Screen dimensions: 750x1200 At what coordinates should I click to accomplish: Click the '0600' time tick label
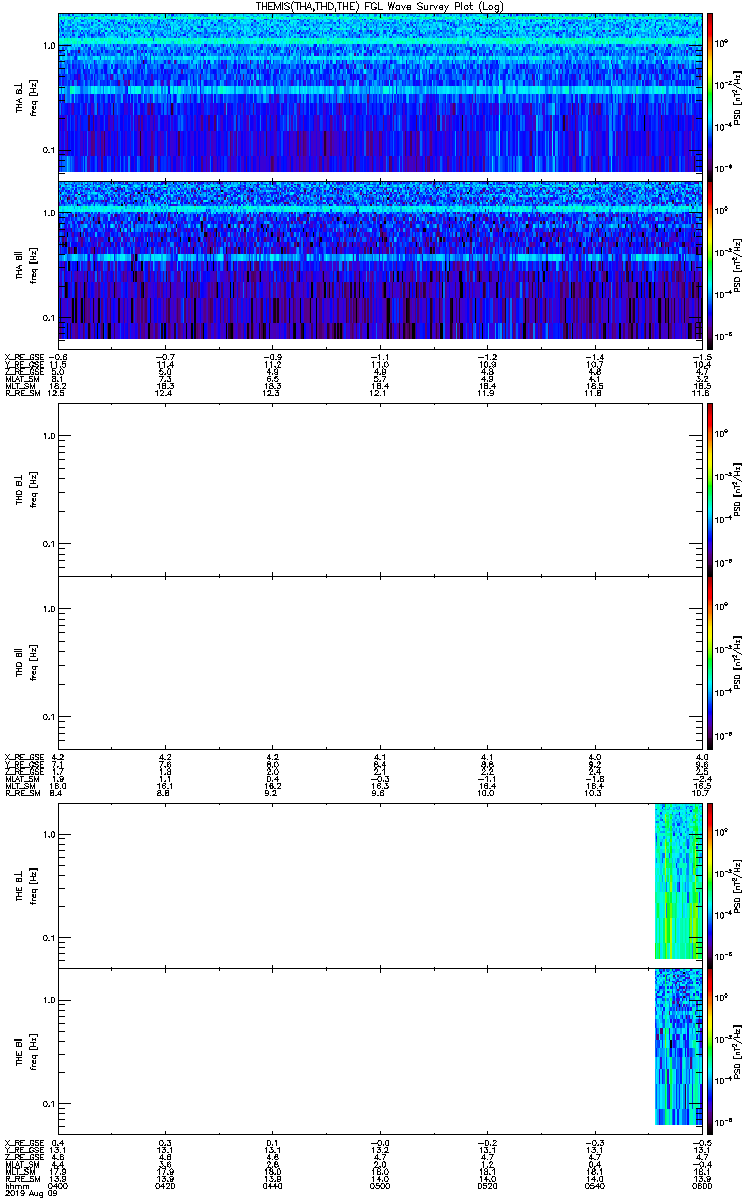[x=701, y=1185]
